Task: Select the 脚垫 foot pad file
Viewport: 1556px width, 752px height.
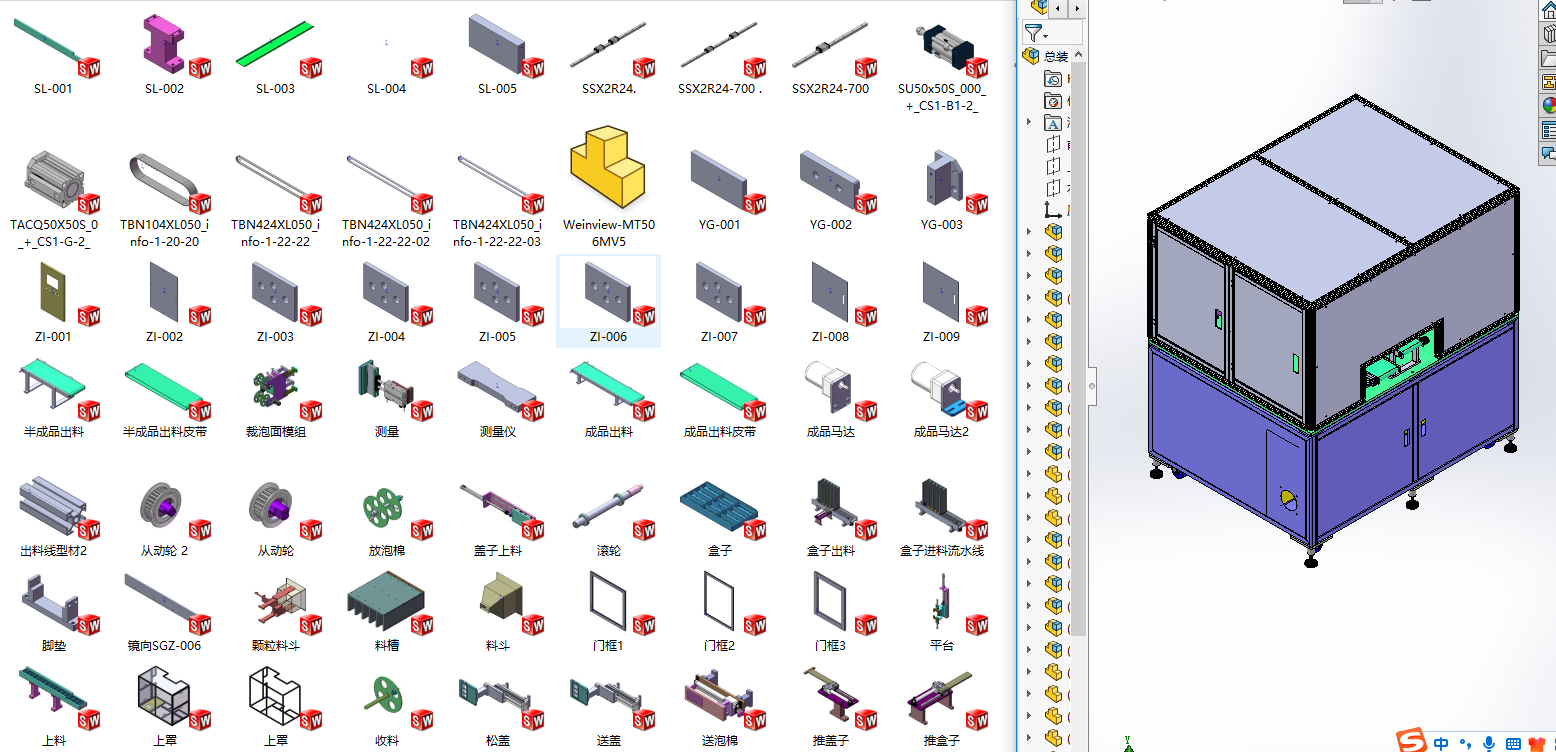Action: pos(53,607)
